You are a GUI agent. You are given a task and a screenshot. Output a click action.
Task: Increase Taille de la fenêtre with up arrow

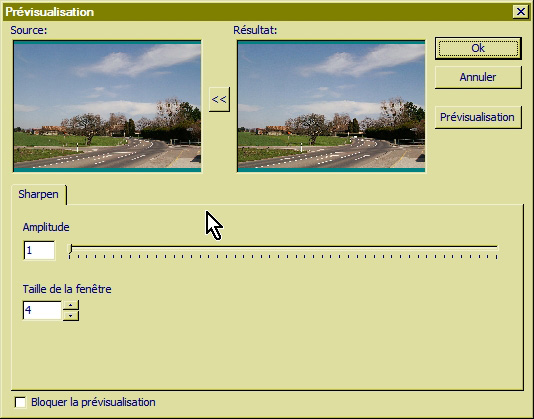[70, 305]
